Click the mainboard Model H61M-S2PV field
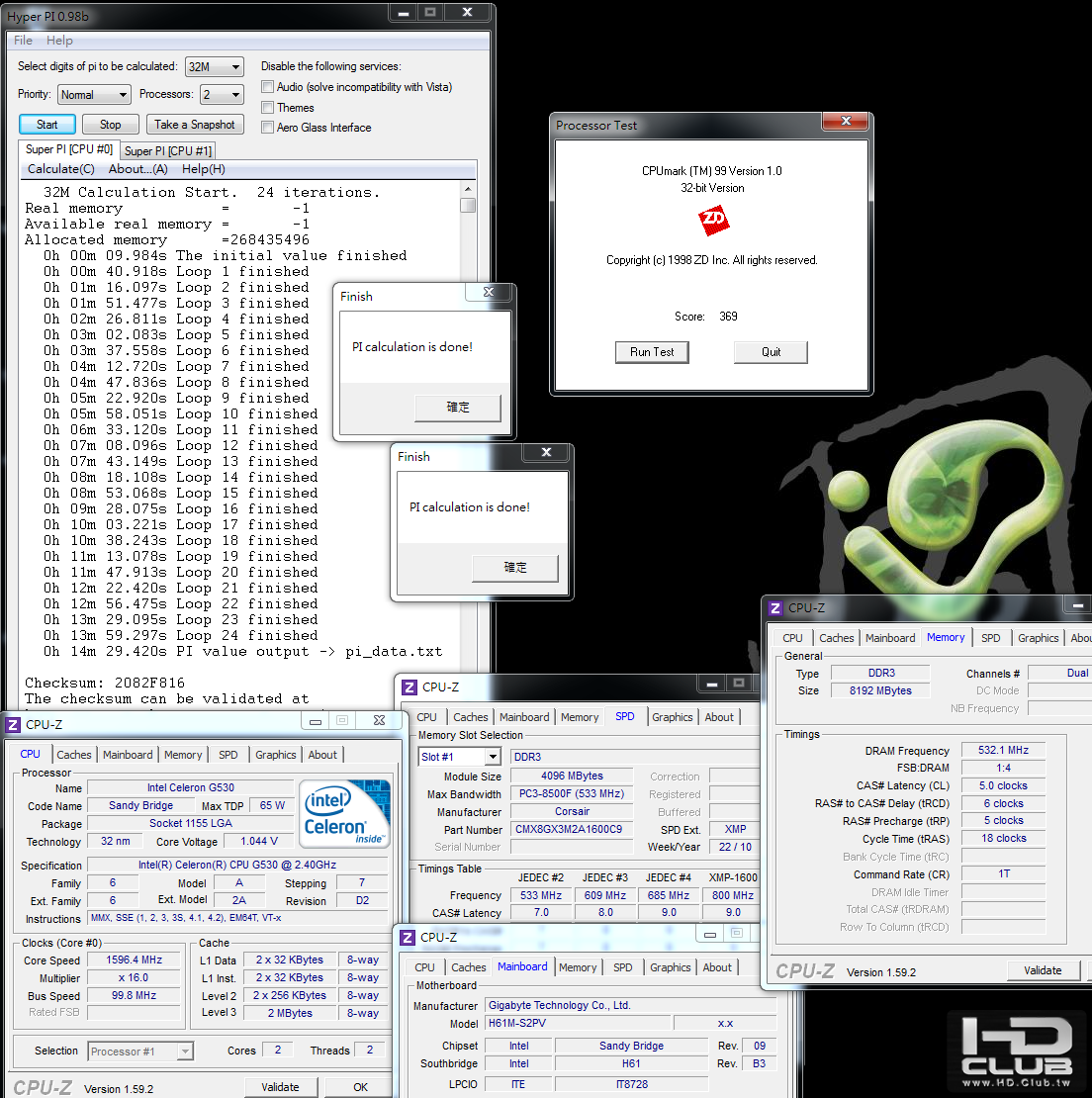Image resolution: width=1092 pixels, height=1098 pixels. tap(578, 1023)
